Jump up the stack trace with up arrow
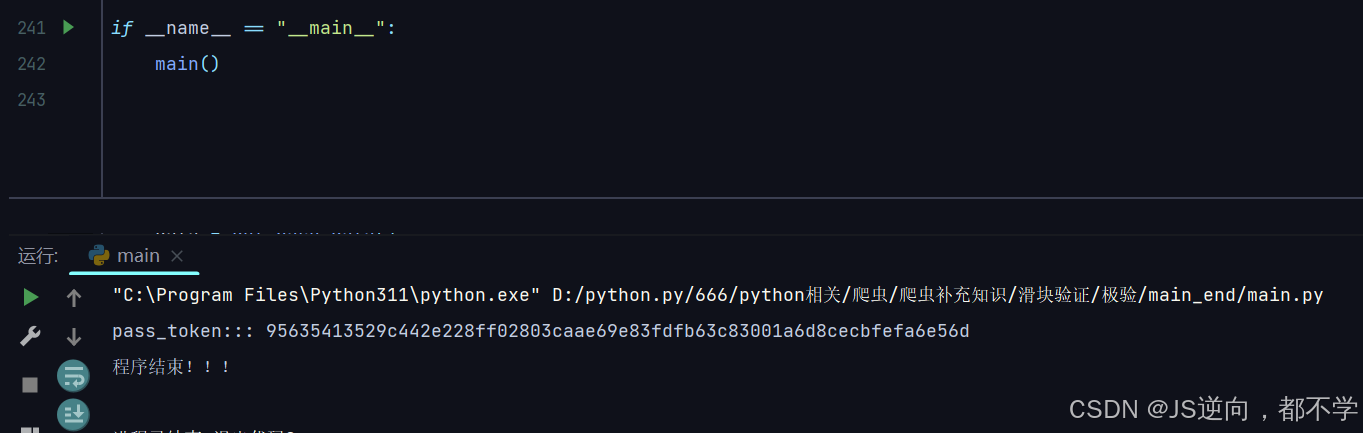This screenshot has width=1363, height=433. pyautogui.click(x=74, y=297)
